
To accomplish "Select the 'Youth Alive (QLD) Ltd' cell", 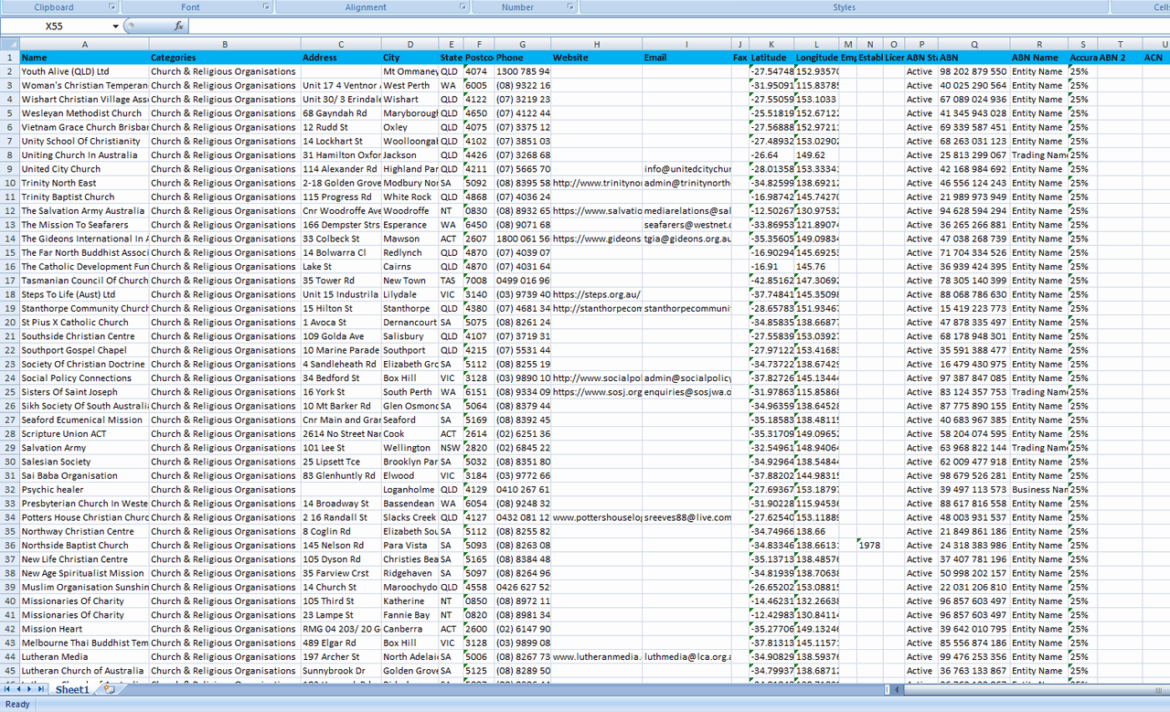I will [x=84, y=72].
